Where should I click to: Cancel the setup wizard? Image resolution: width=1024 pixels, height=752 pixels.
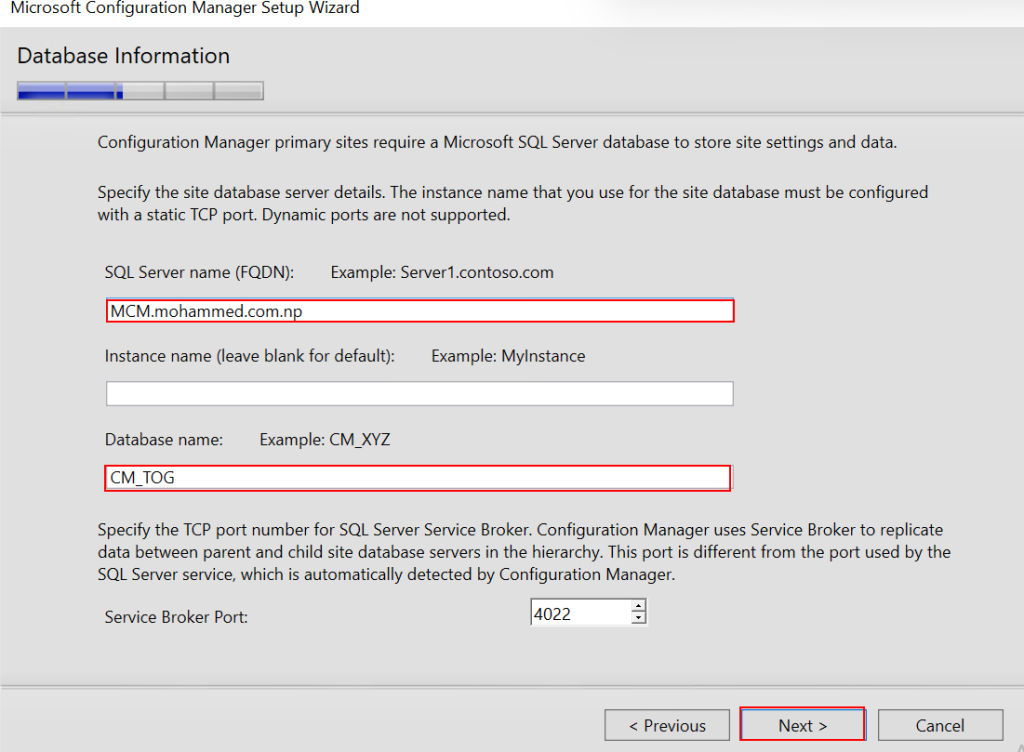pyautogui.click(x=939, y=725)
